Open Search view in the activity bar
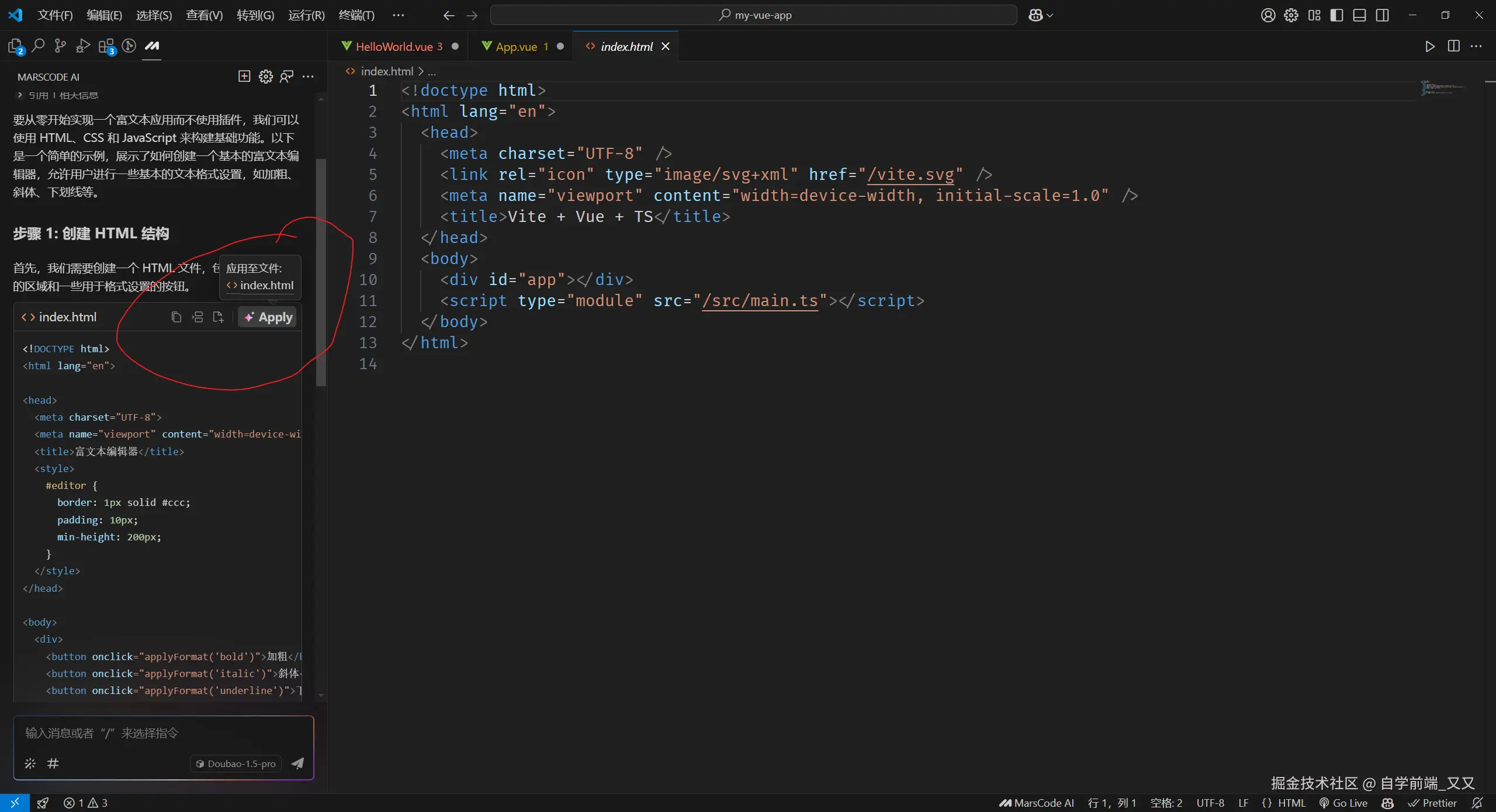The width and height of the screenshot is (1496, 812). (x=38, y=46)
